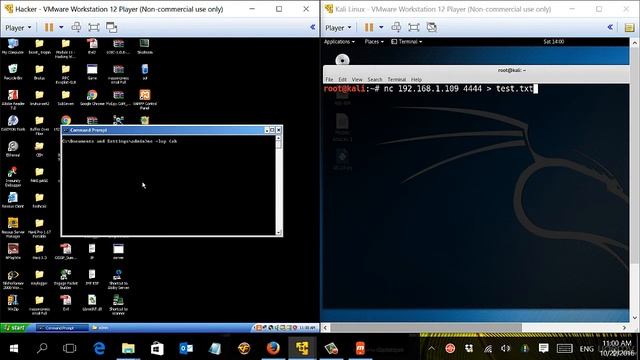This screenshot has height=360, width=640.
Task: Open volume control in system tray
Action: point(506,348)
